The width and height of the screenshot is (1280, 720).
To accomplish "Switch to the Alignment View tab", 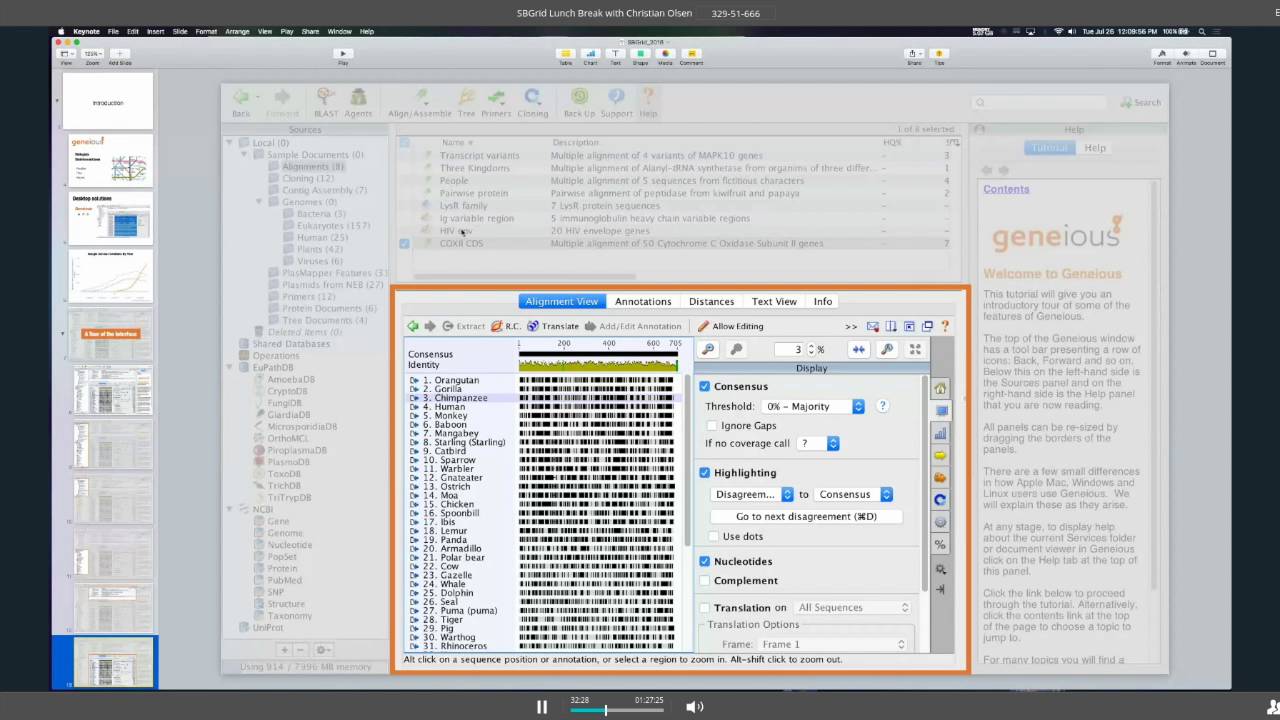I will [561, 301].
